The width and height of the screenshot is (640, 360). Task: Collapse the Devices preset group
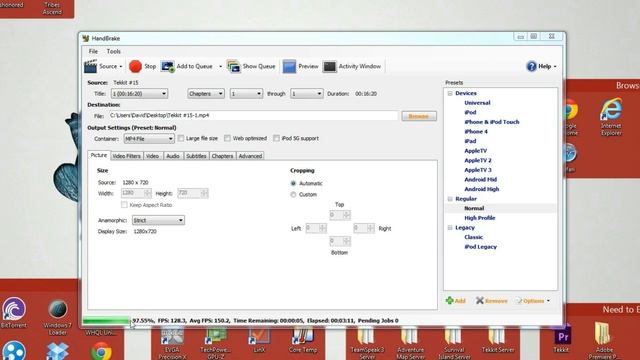tap(450, 93)
